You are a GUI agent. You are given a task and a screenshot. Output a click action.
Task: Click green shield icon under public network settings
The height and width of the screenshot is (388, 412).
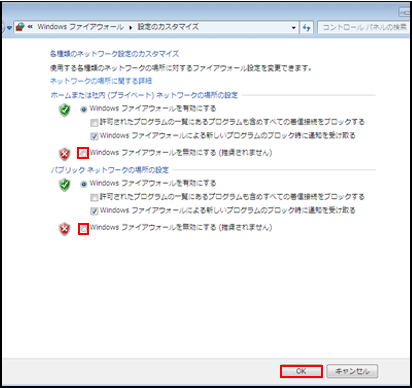[65, 184]
